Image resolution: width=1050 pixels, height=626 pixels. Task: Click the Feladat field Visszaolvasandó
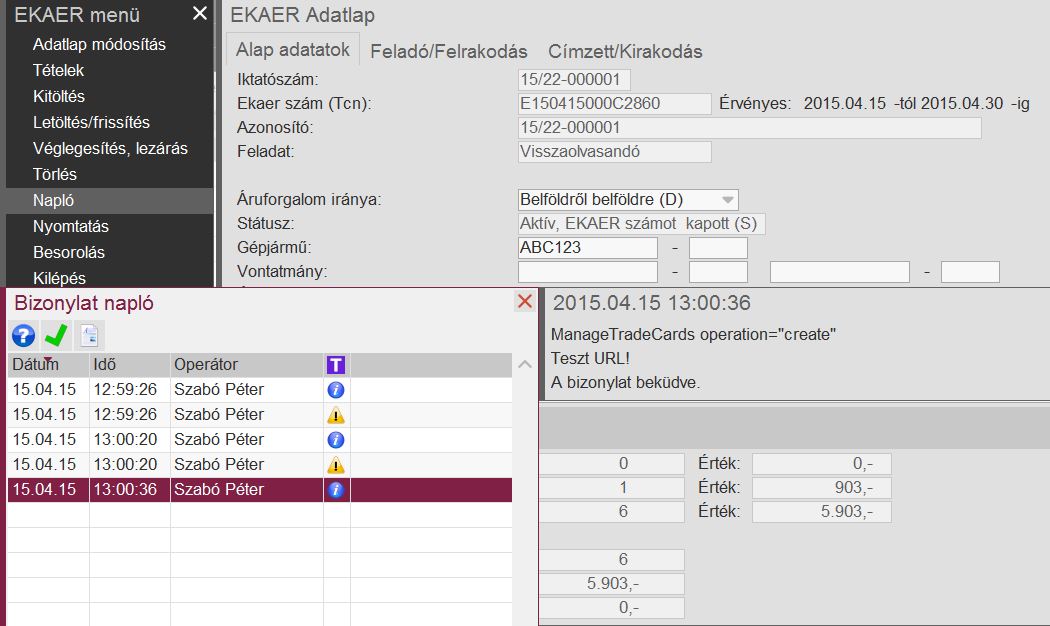coord(614,152)
